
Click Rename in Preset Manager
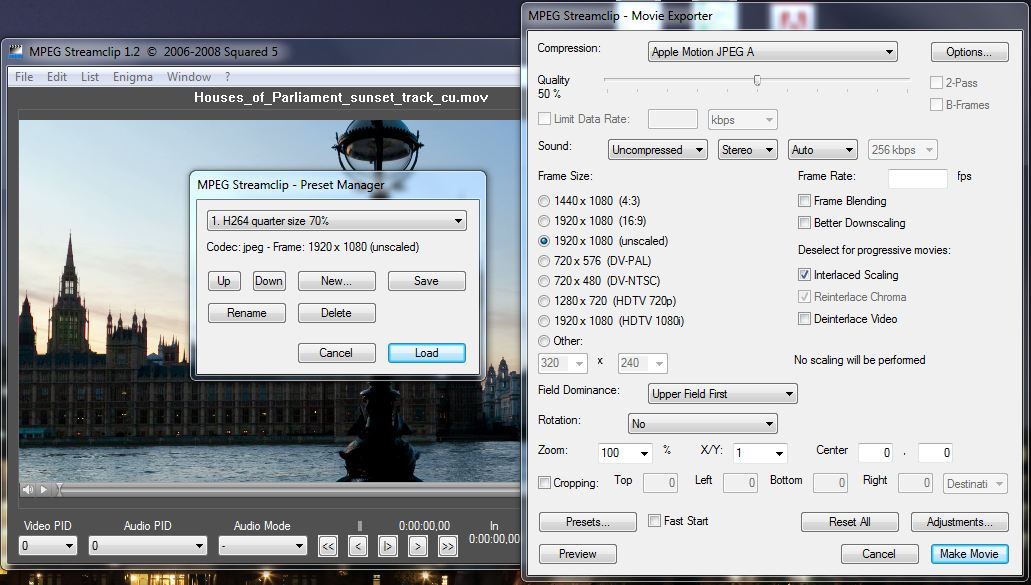pyautogui.click(x=247, y=313)
